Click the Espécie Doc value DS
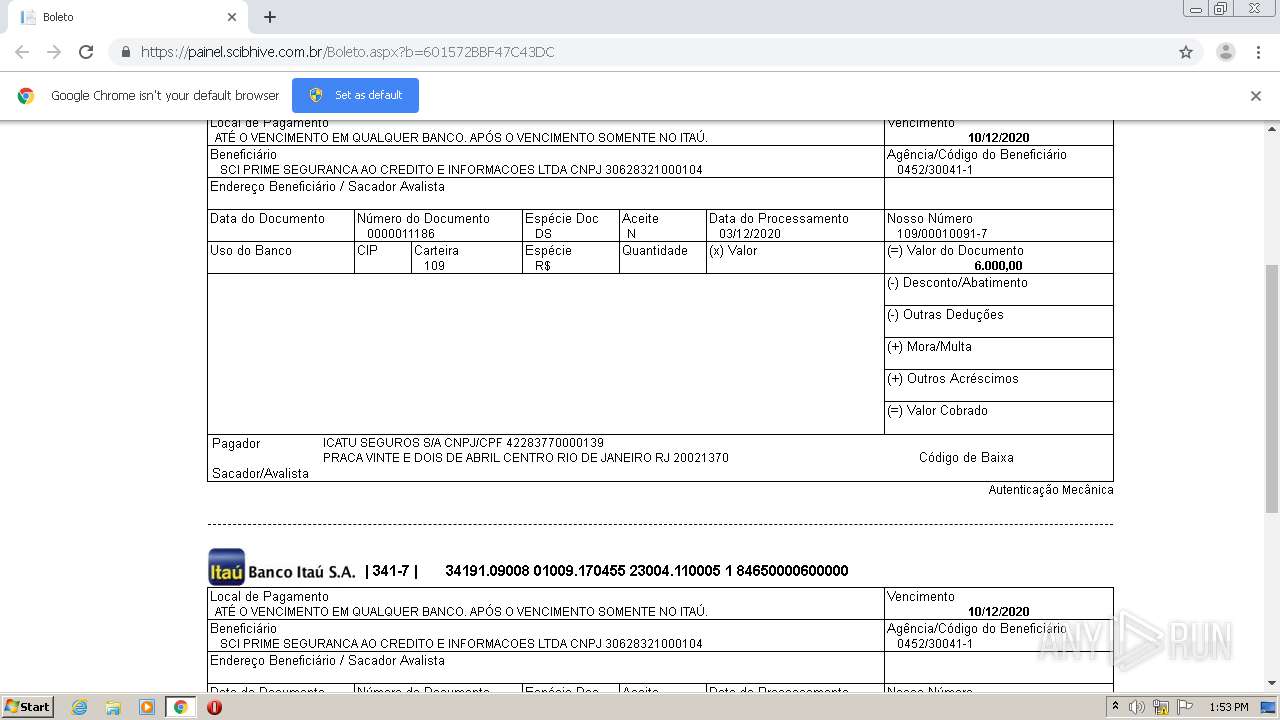This screenshot has height=720, width=1280. 543,234
